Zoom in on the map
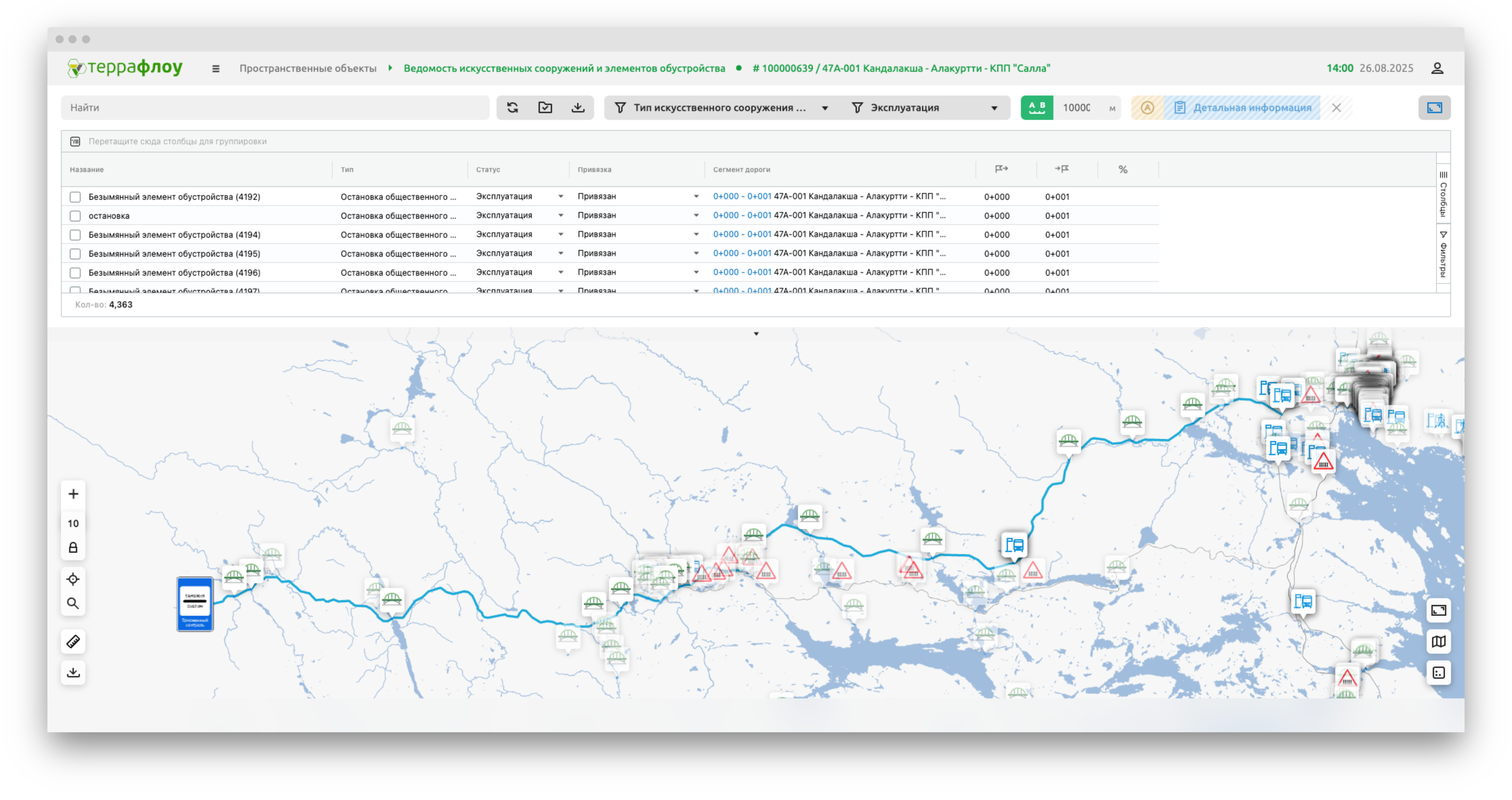Screen dimensions: 1512x800 (73, 493)
